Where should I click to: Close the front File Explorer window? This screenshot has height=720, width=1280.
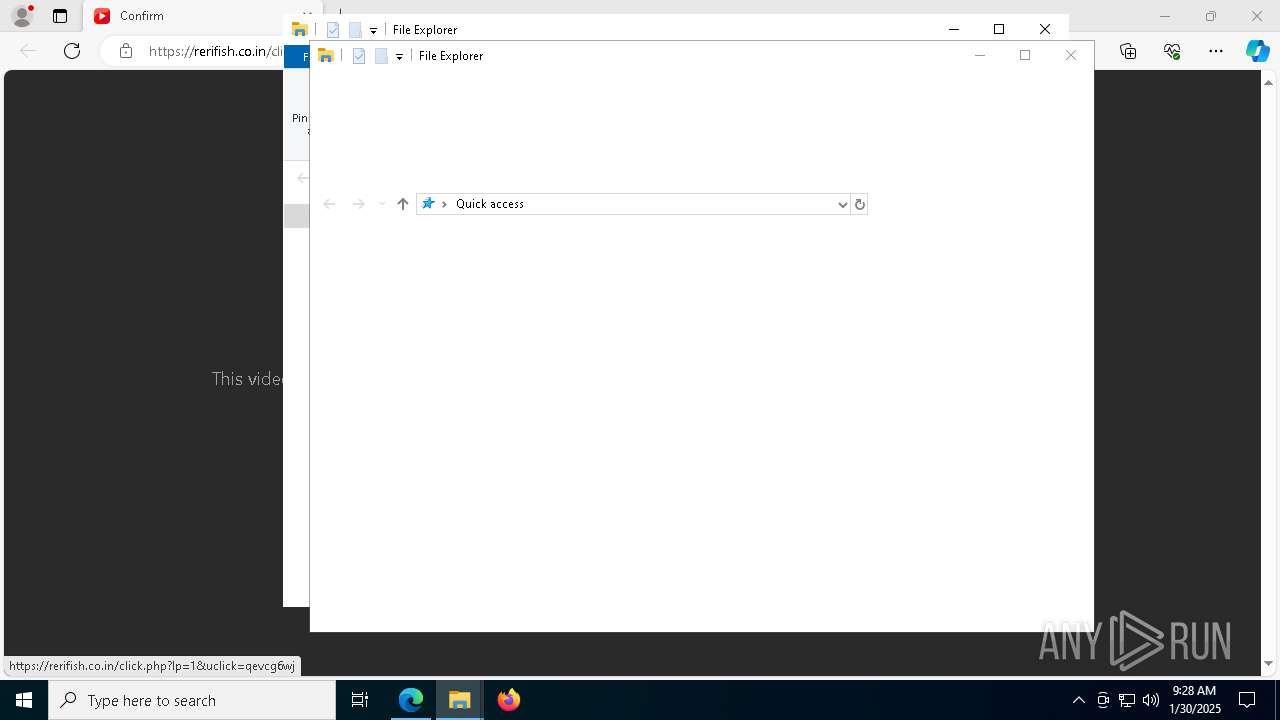pos(1071,56)
